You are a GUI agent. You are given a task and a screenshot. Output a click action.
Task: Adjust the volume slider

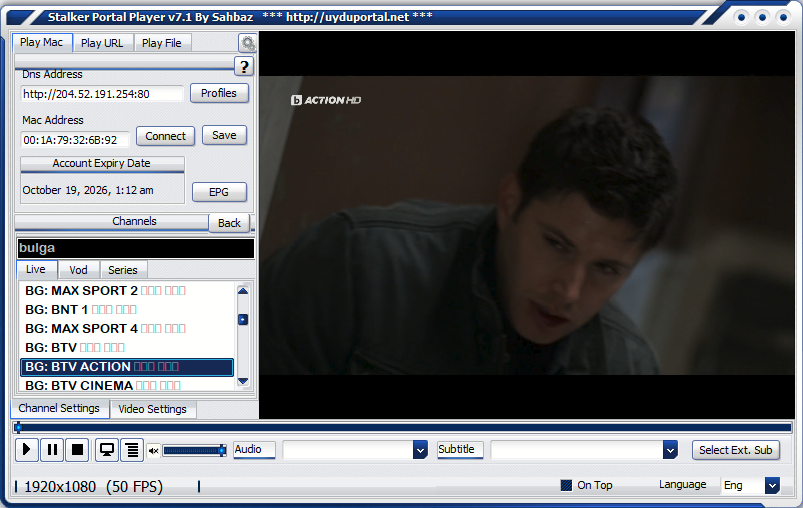pyautogui.click(x=194, y=451)
